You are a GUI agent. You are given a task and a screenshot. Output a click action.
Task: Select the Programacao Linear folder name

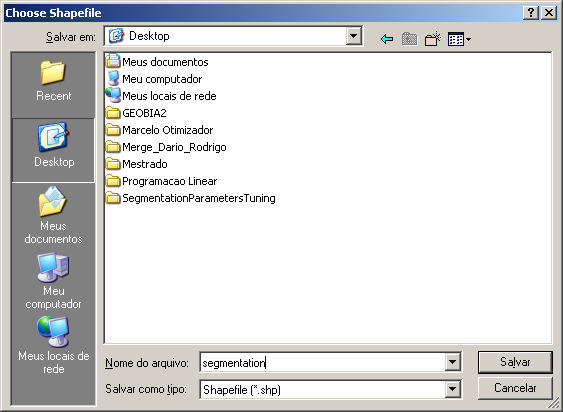[x=169, y=181]
